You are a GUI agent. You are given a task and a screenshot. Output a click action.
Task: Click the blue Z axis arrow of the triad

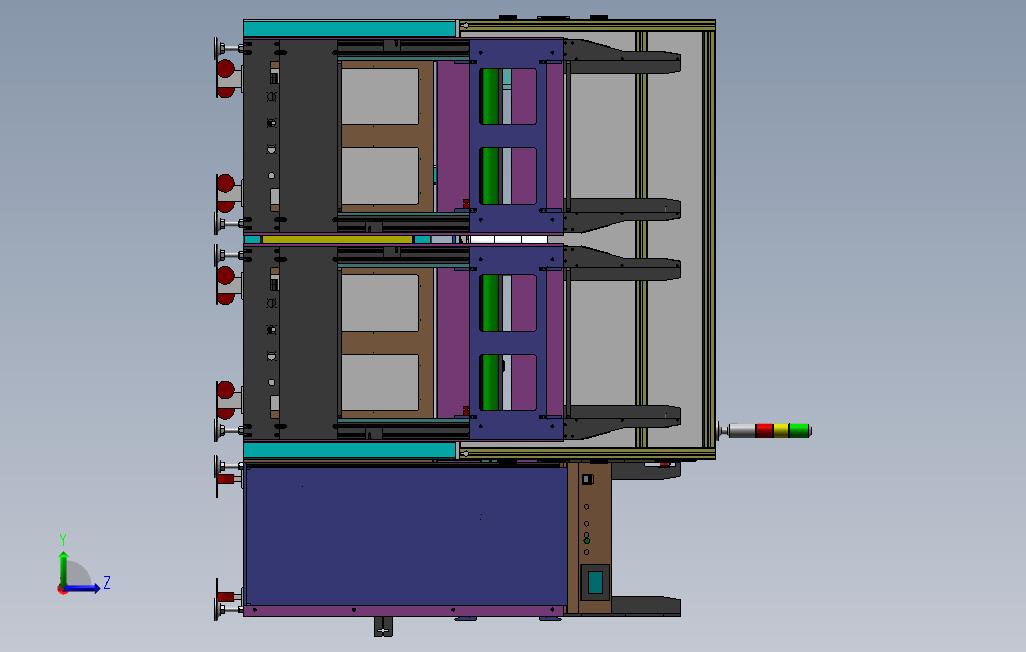(81, 589)
